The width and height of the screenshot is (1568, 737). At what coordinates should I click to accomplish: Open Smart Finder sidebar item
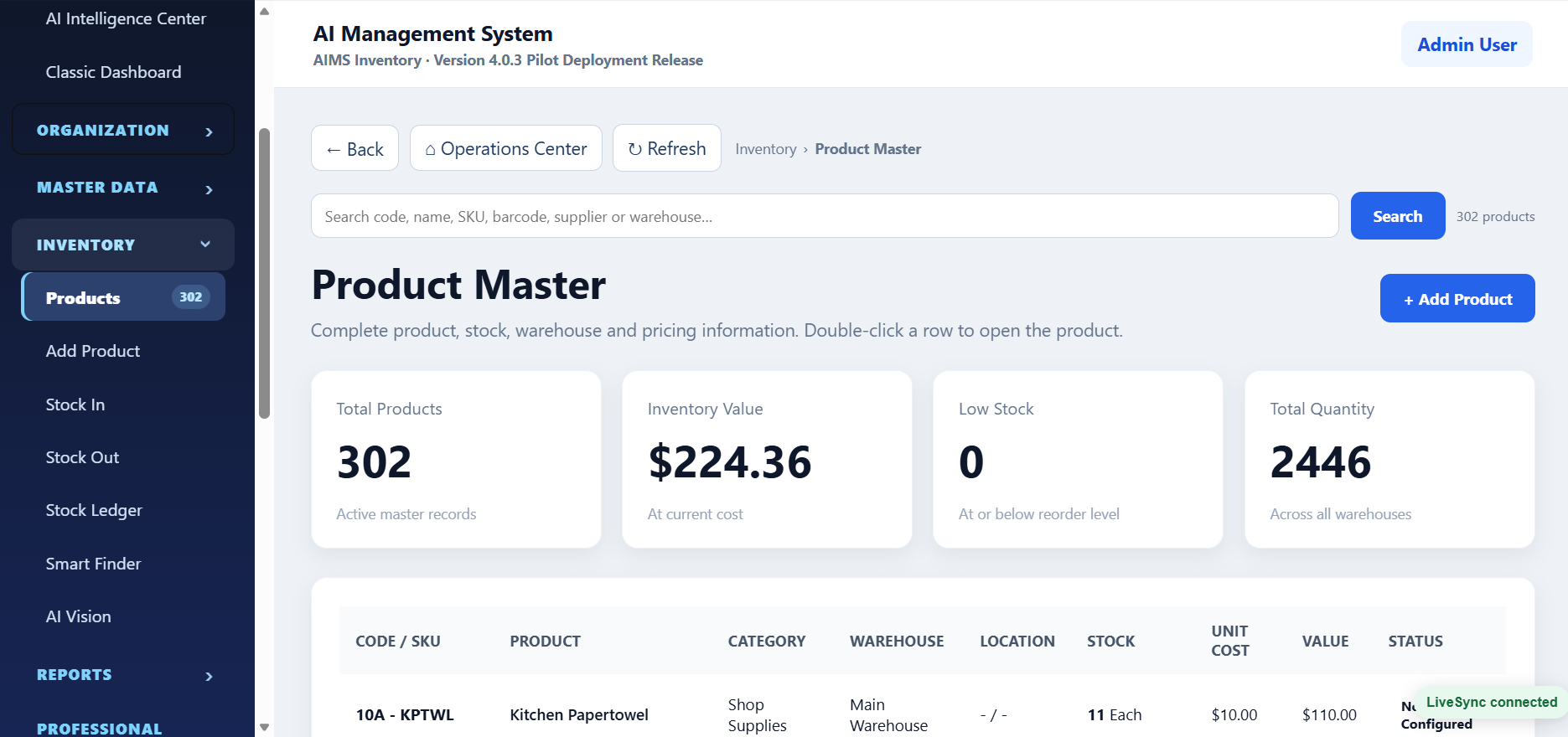[x=93, y=564]
